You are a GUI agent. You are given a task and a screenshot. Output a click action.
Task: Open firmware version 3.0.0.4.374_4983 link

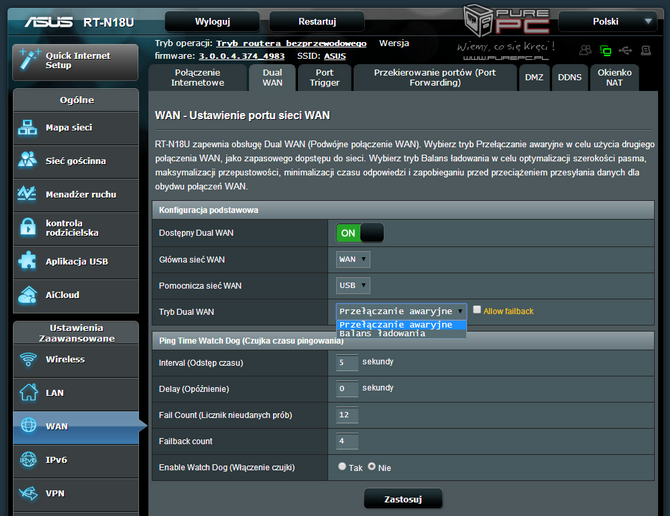tap(241, 56)
